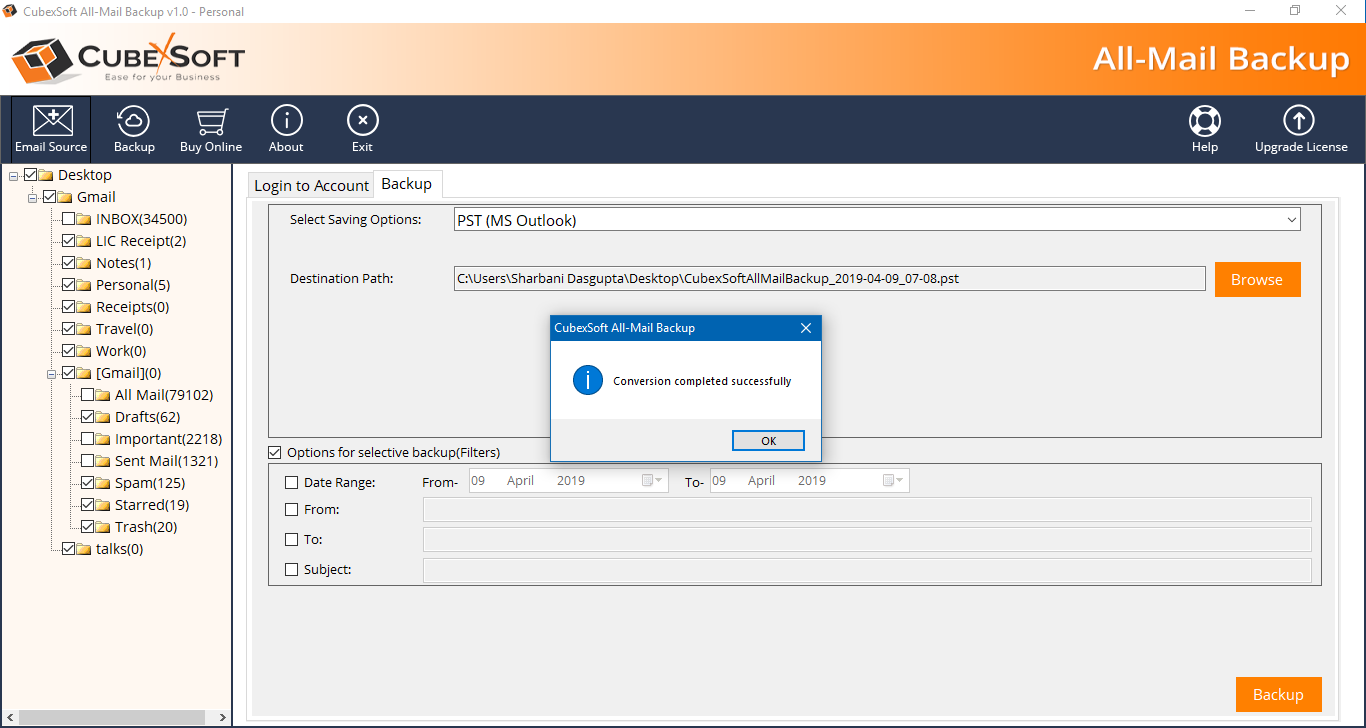Open the About info icon
The height and width of the screenshot is (728, 1366).
(286, 129)
